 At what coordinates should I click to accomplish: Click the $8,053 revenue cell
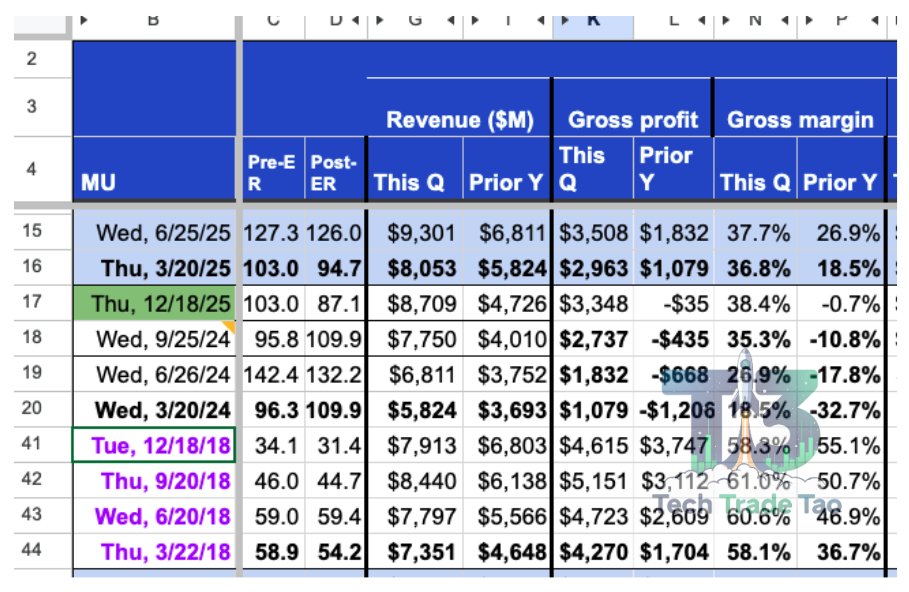coord(415,268)
